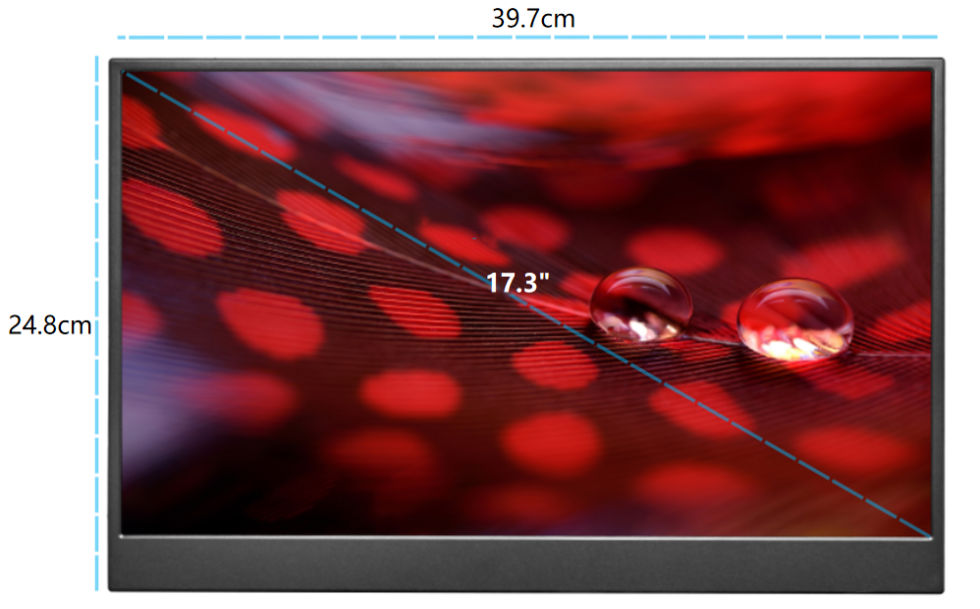
Task: Click the 39.7cm width label
Action: click(533, 17)
